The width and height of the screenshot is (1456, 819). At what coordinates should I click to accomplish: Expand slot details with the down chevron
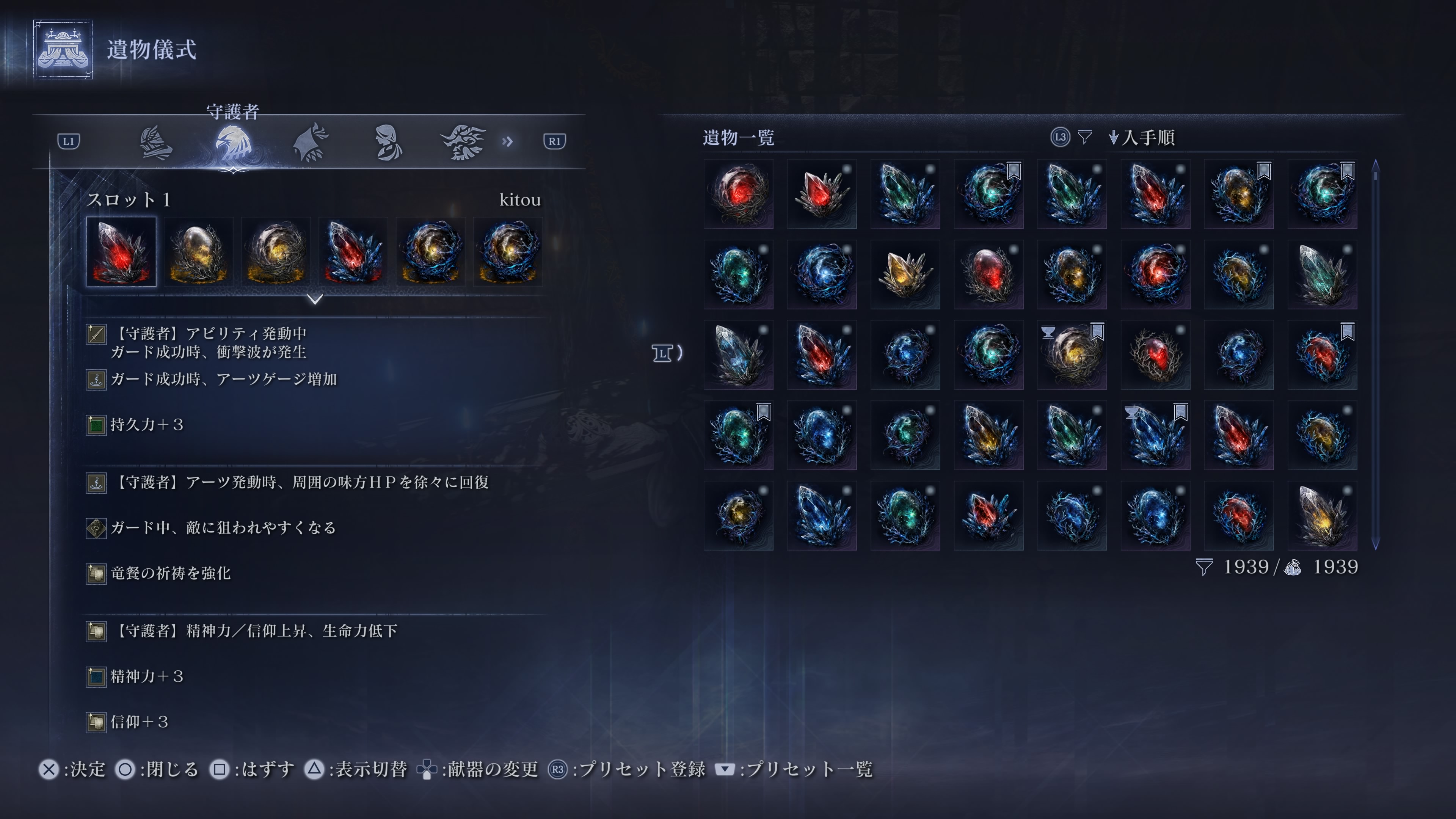pyautogui.click(x=315, y=298)
